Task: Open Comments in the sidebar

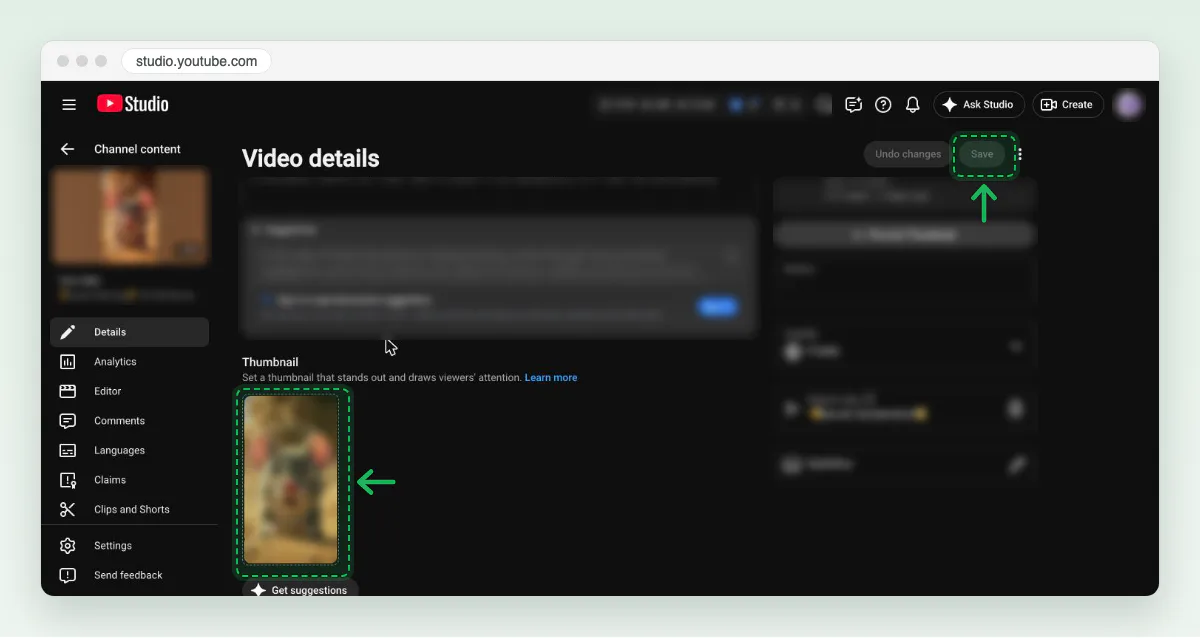Action: coord(130,421)
